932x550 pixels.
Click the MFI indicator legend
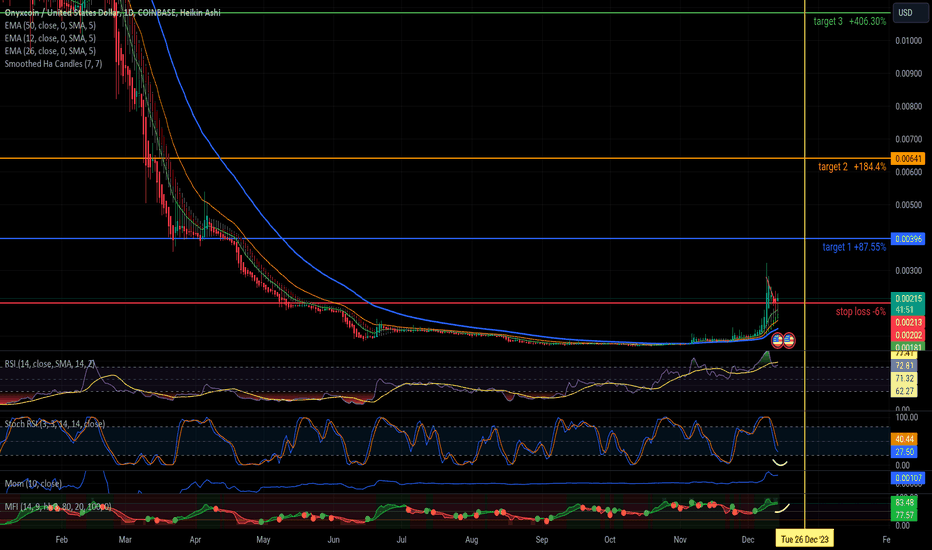(58, 507)
